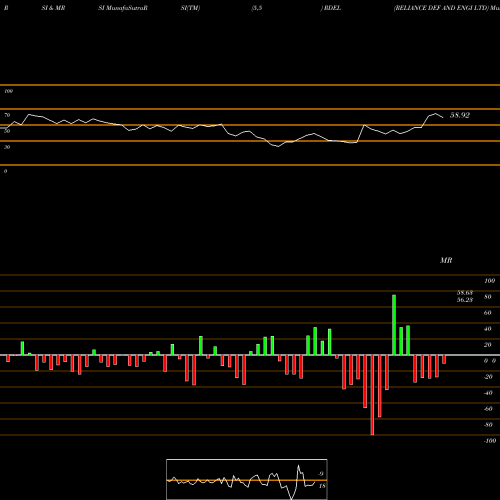This screenshot has width=500, height=500.
Task: Click the SI MunafaSutraR header text
Action: (x=123, y=8)
